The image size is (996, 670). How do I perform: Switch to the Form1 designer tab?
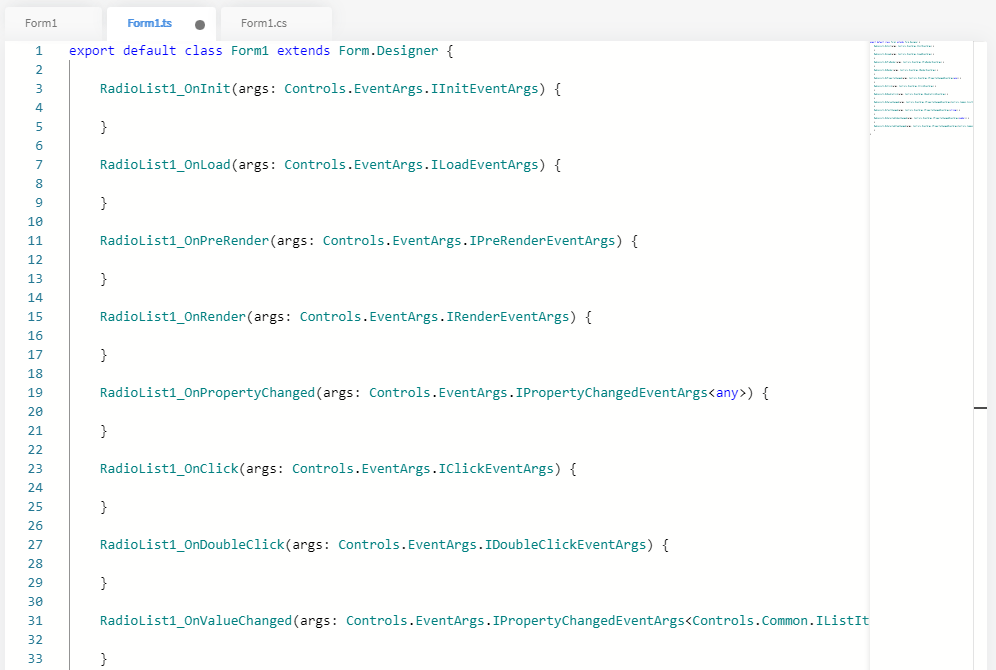41,23
